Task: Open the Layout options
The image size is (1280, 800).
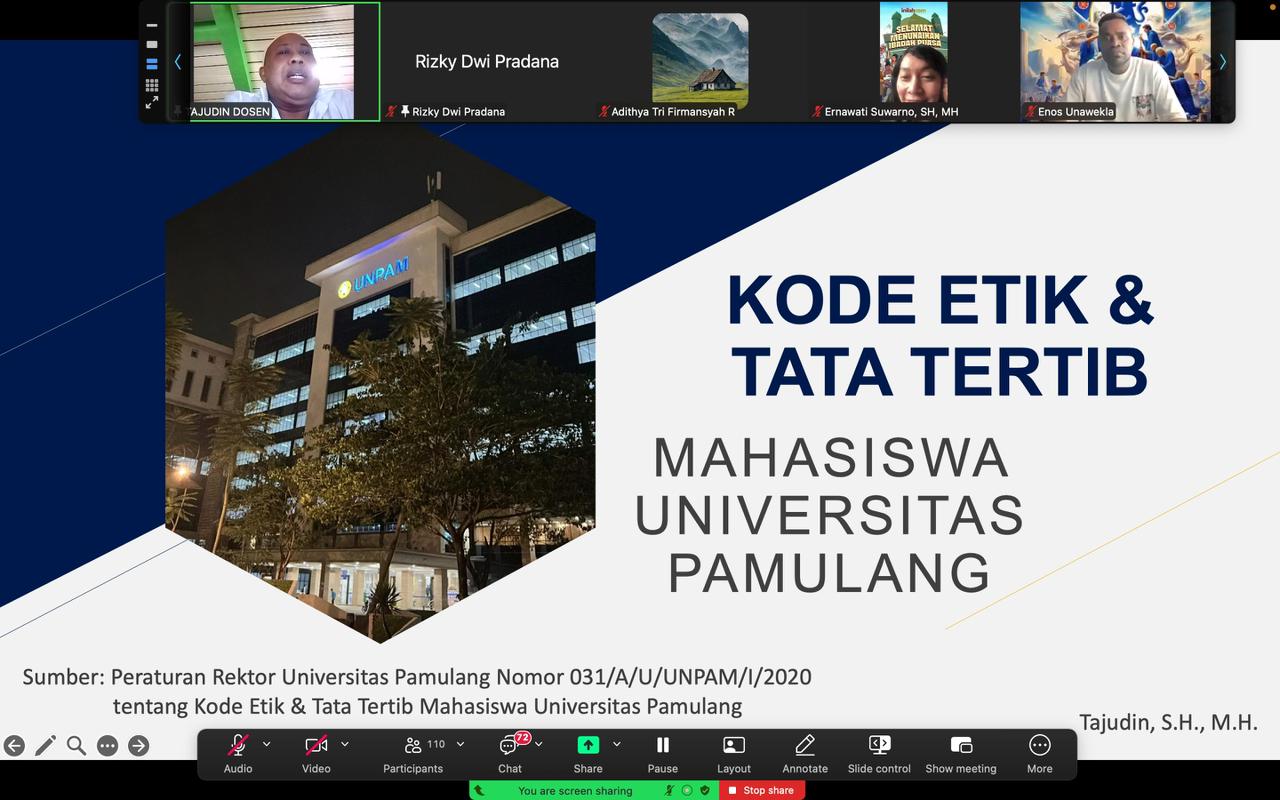Action: point(734,754)
